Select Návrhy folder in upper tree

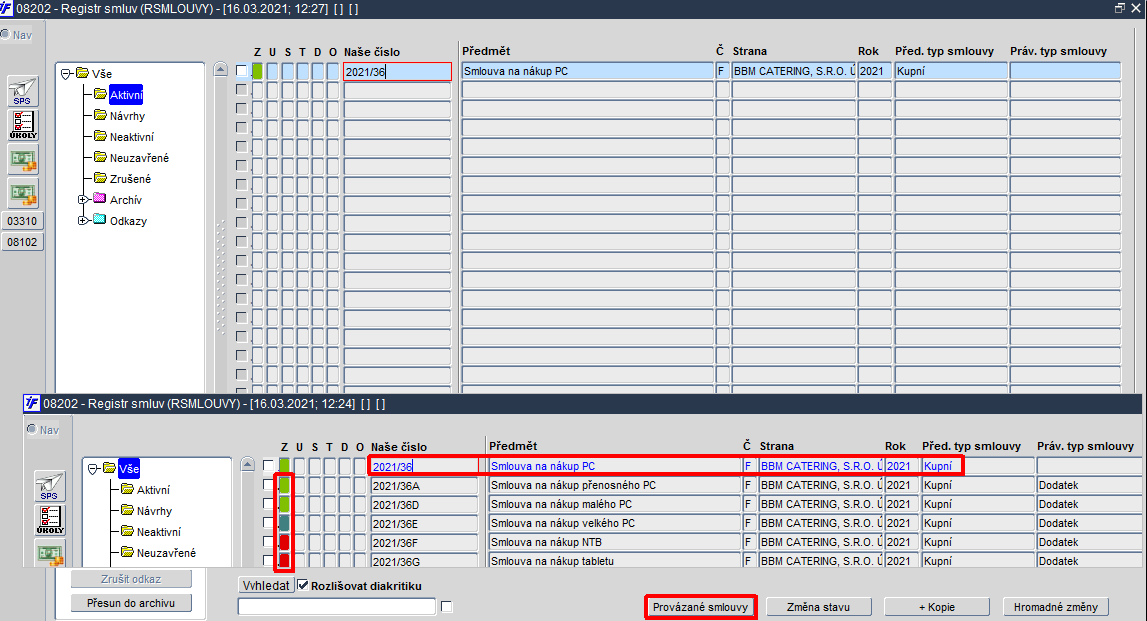click(127, 116)
